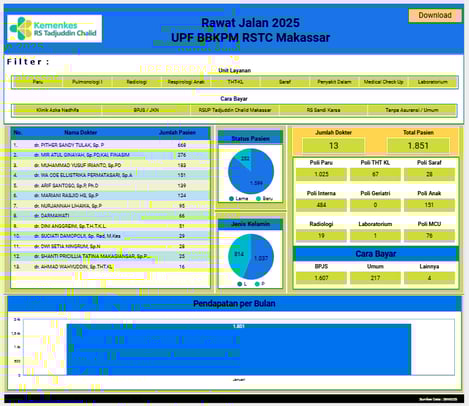Click the Baru legend dot
Viewport: 469px width, 406px height.
click(258, 199)
